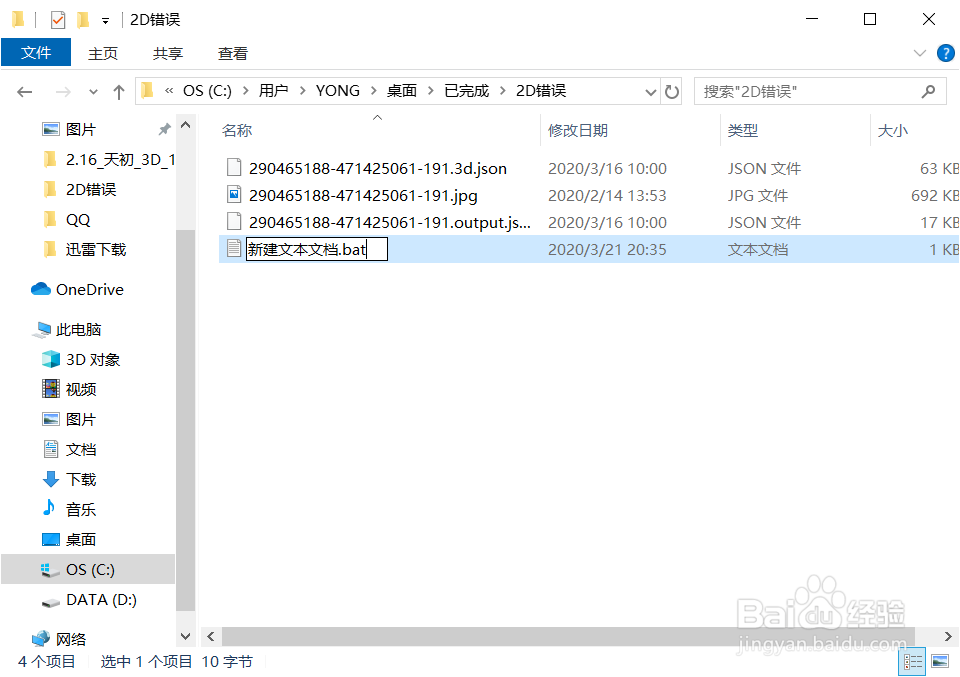Go forward with the forward arrow

click(62, 92)
